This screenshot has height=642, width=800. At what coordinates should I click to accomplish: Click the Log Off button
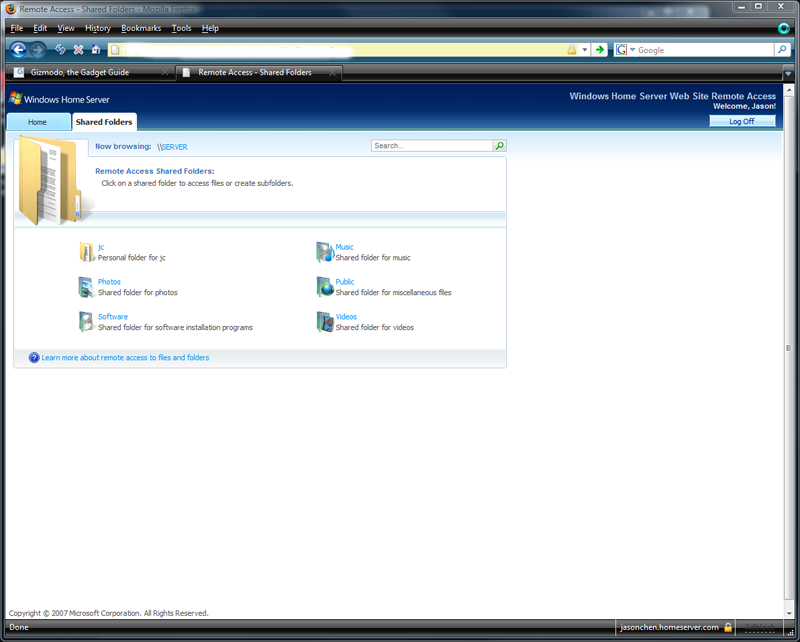pos(742,121)
